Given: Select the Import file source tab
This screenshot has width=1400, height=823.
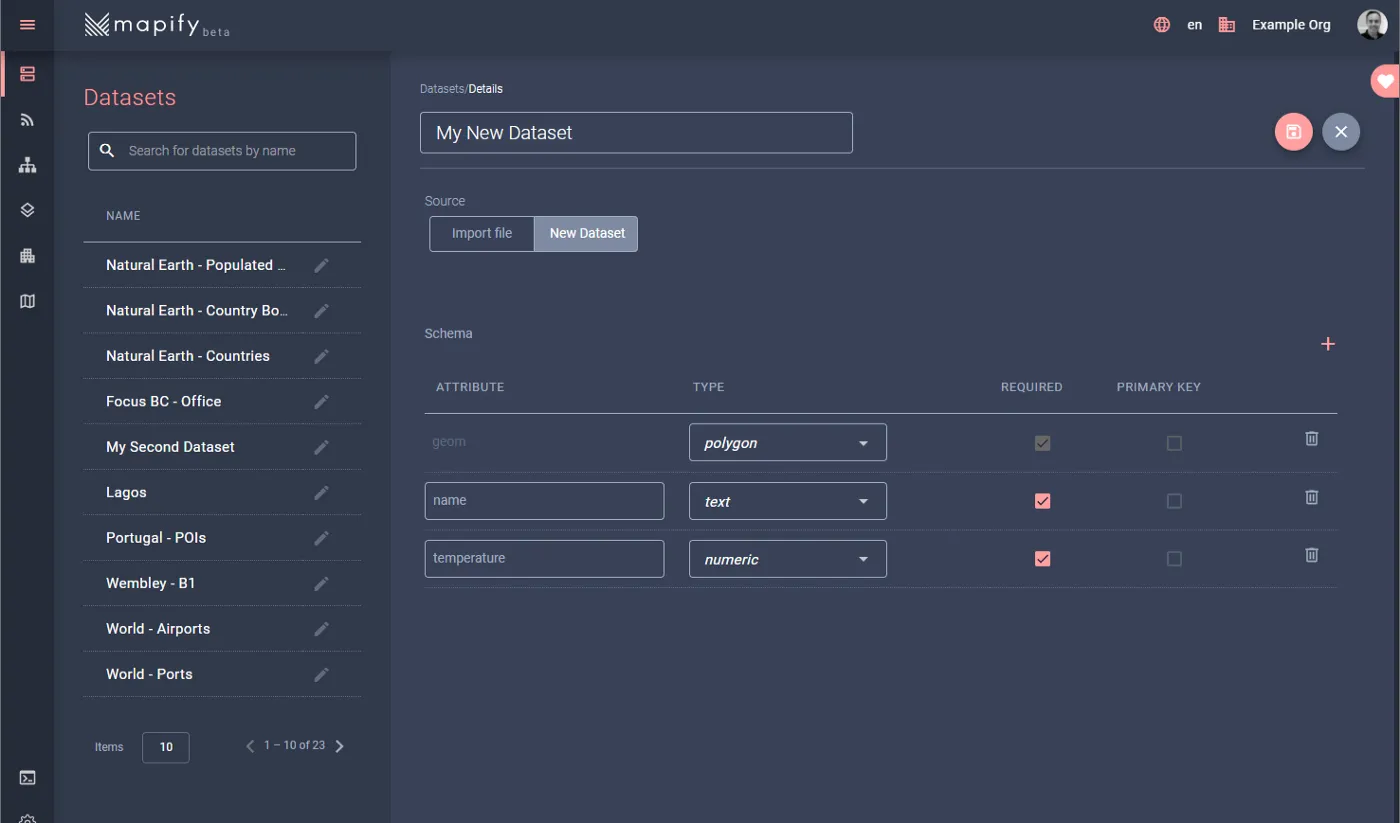Looking at the screenshot, I should [x=482, y=233].
